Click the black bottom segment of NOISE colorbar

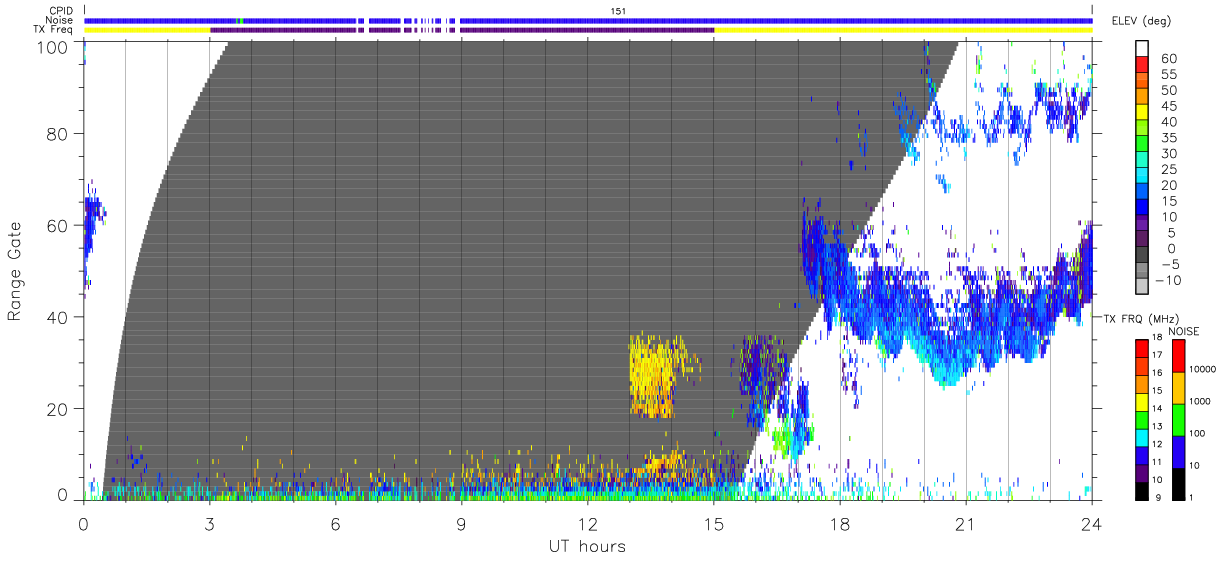point(1177,483)
